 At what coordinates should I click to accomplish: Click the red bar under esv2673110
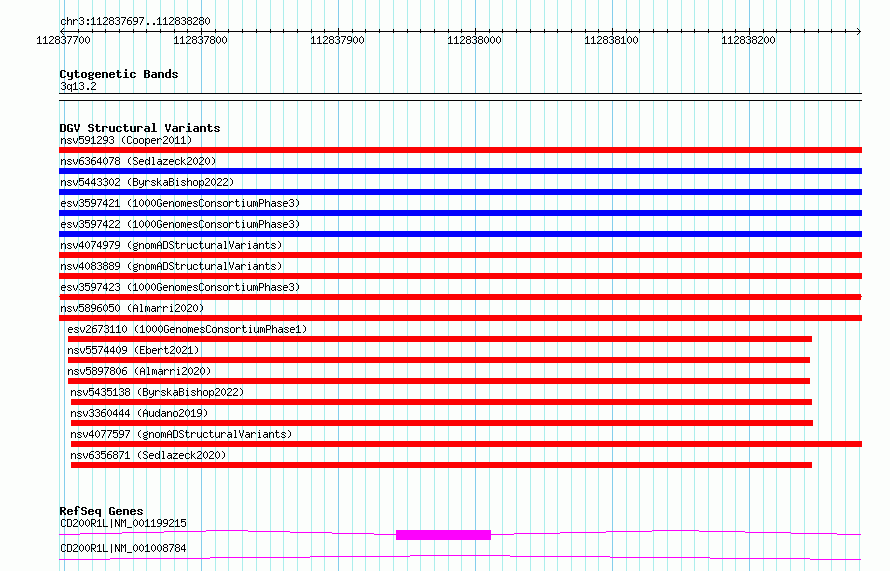[440, 339]
